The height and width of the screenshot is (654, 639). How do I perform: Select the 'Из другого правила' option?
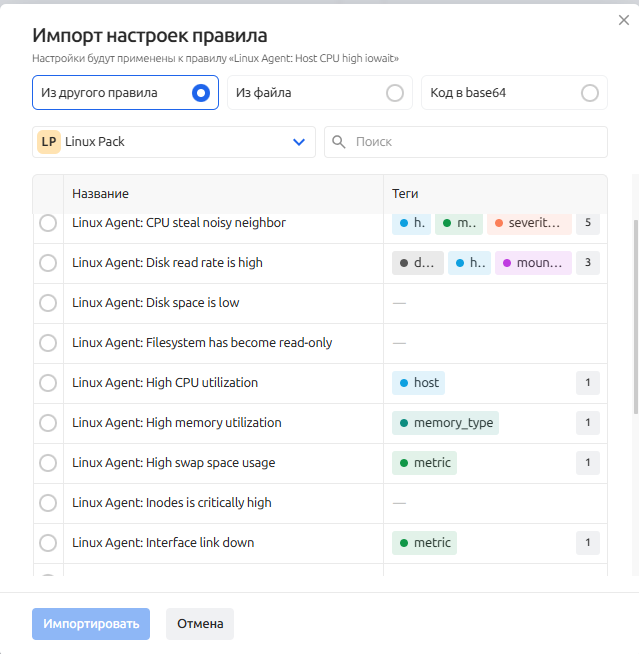coord(126,93)
